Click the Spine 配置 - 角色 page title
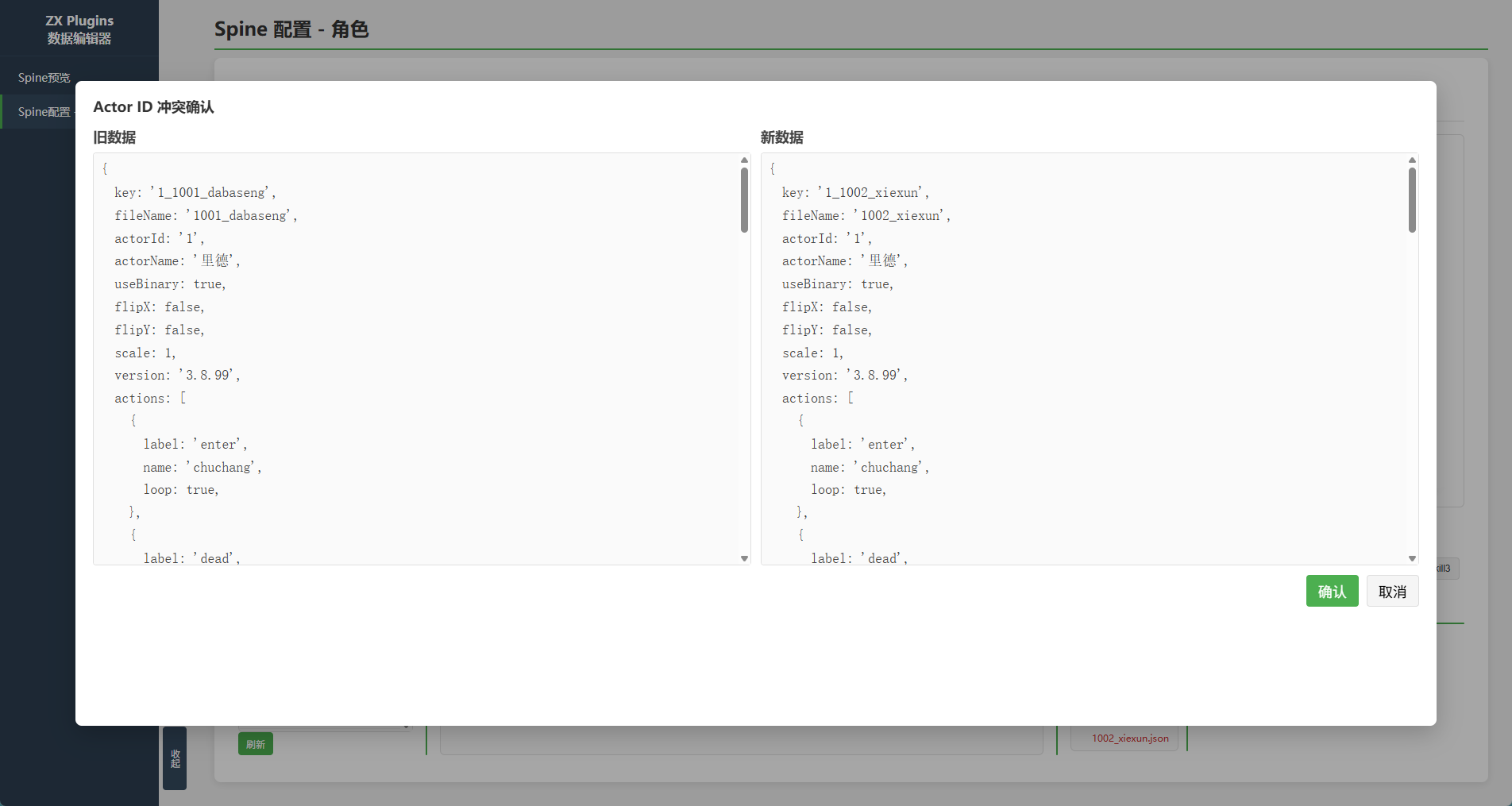The image size is (1512, 806). 291,29
